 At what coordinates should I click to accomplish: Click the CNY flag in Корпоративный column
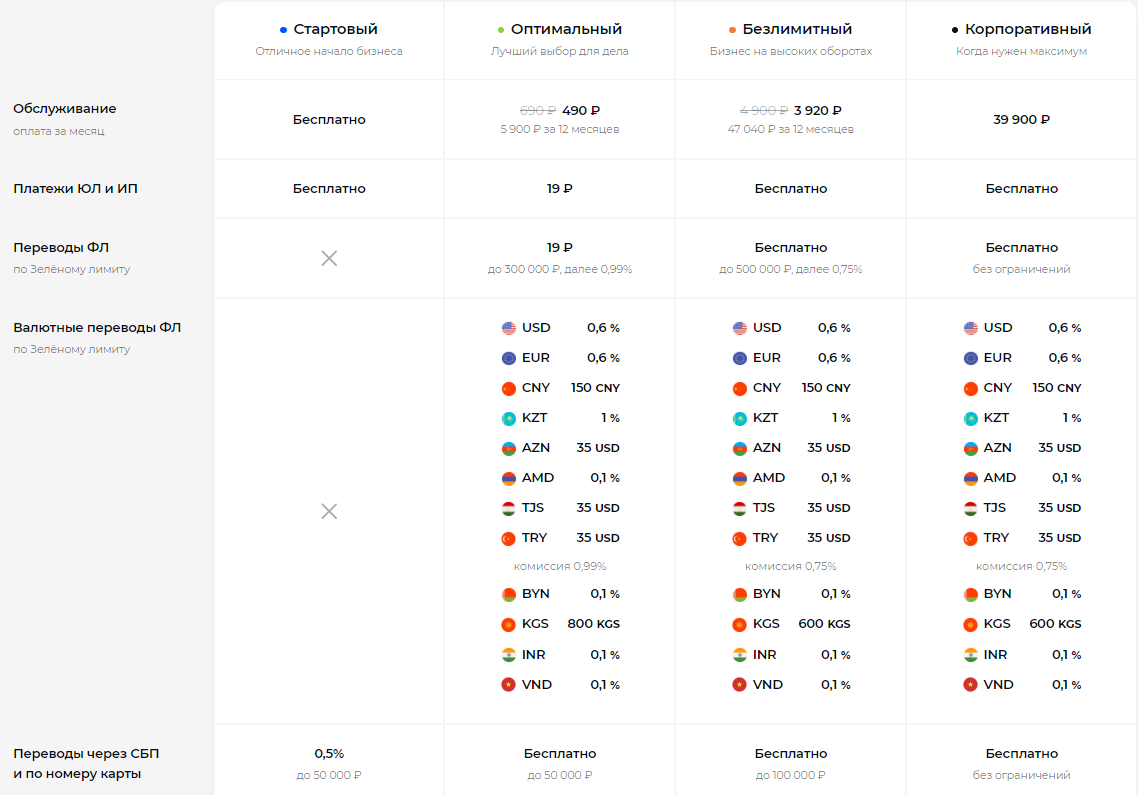click(x=971, y=388)
